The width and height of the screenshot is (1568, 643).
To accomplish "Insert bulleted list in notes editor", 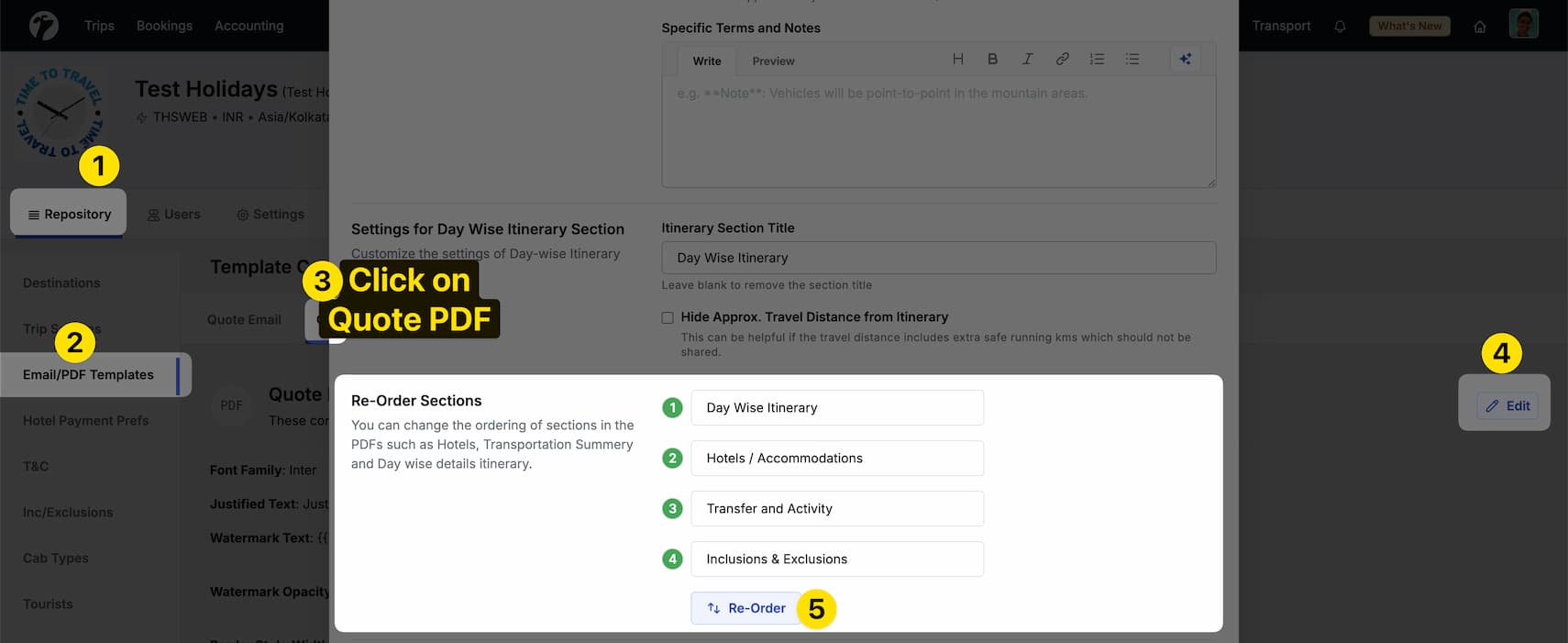I will point(1132,59).
